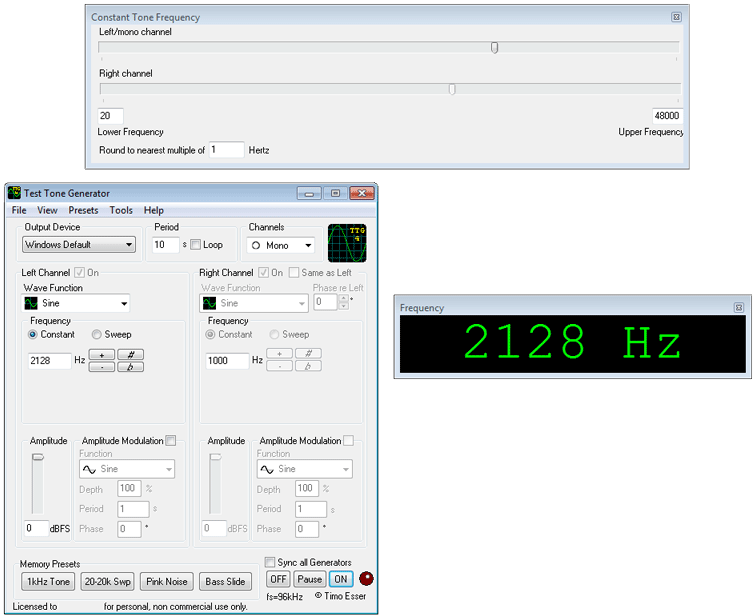
Task: Close the Frequency display panel
Action: click(739, 308)
